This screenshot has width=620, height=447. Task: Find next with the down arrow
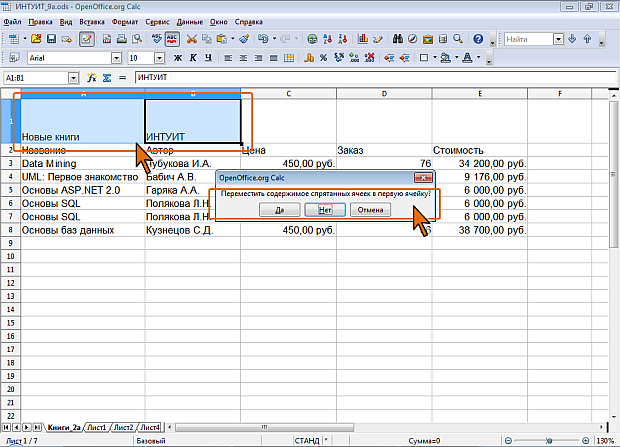[x=572, y=39]
